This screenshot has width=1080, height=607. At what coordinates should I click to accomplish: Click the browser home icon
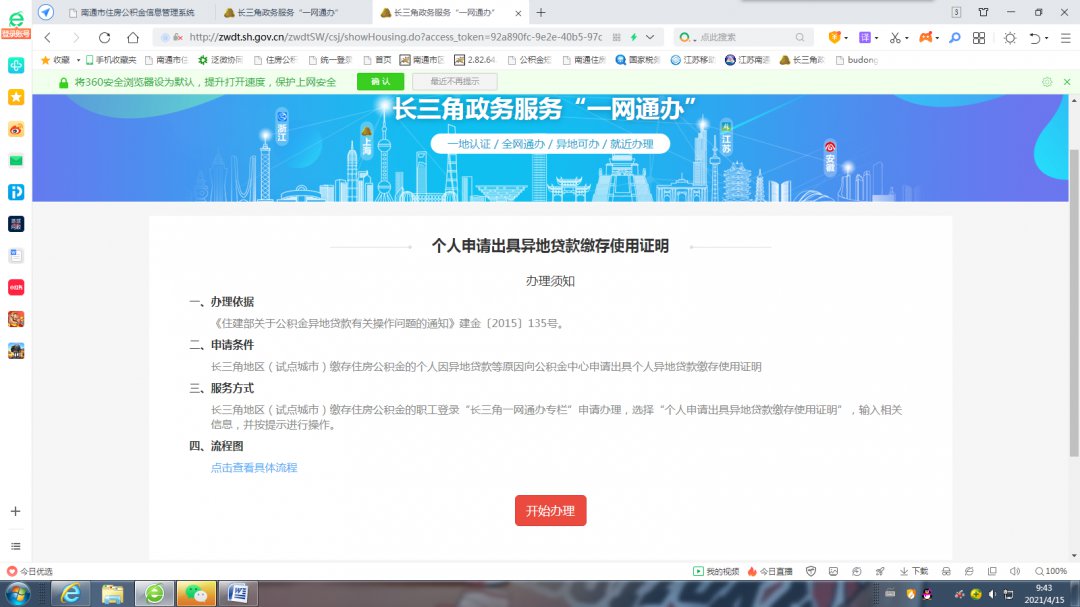[132, 37]
